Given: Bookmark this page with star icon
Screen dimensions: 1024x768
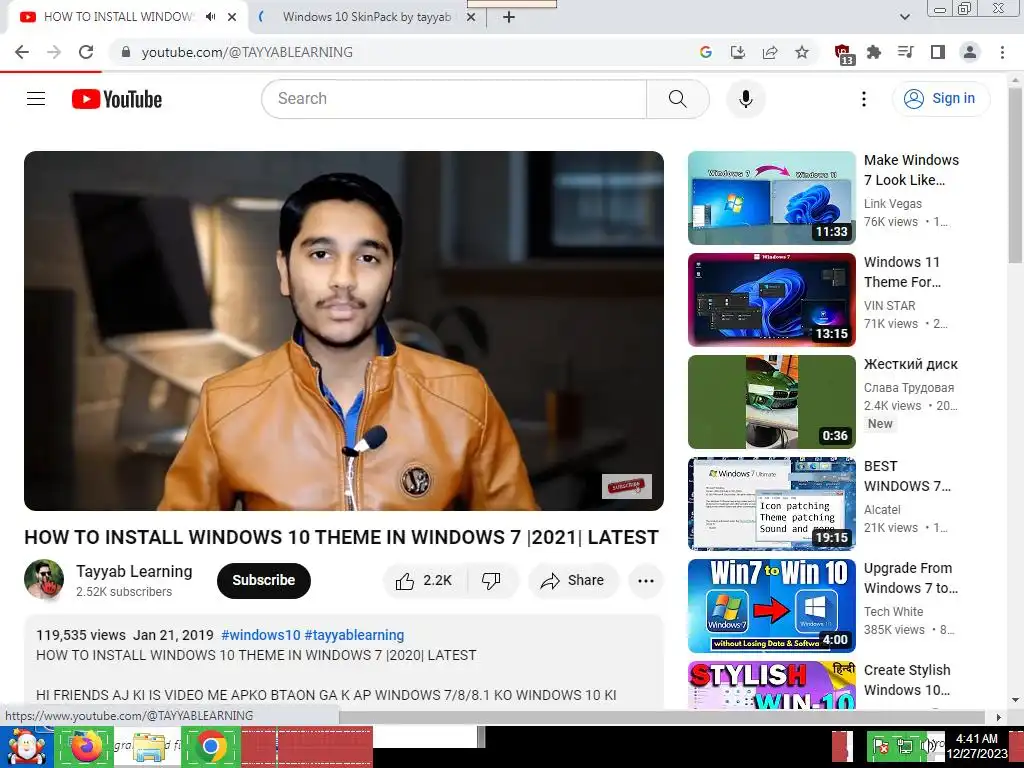Looking at the screenshot, I should pyautogui.click(x=802, y=52).
